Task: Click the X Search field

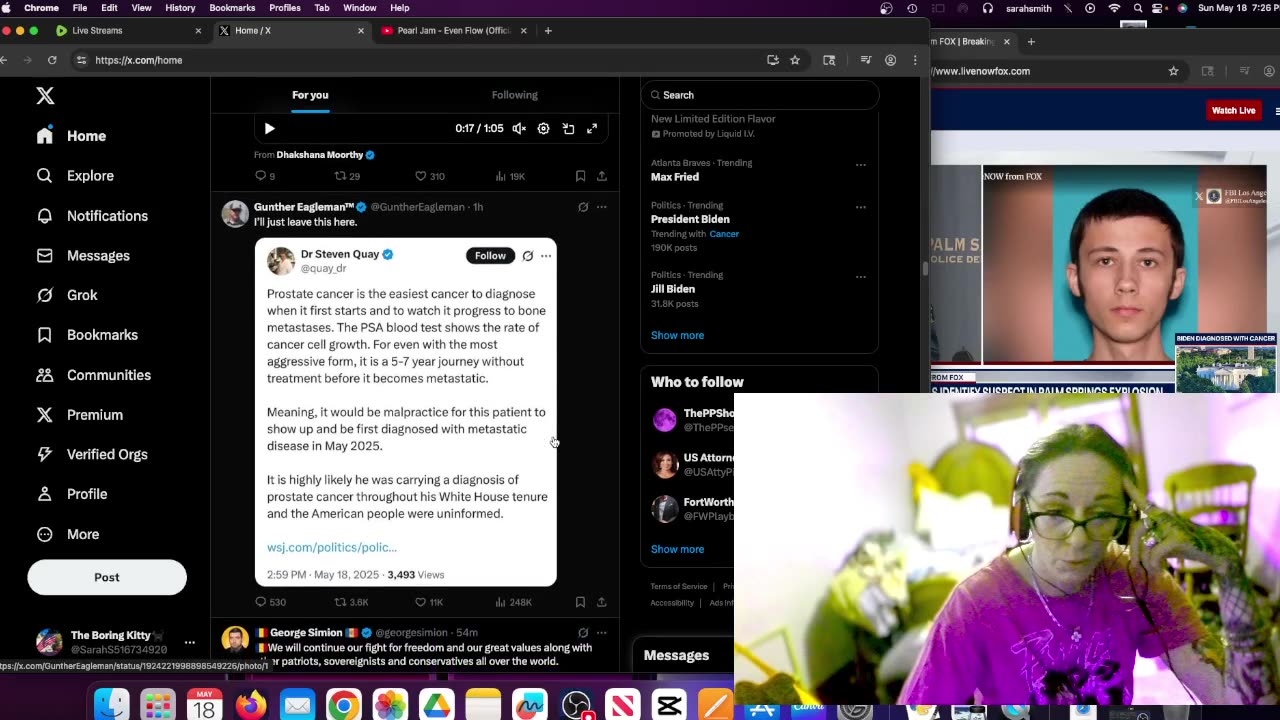Action: pos(760,95)
